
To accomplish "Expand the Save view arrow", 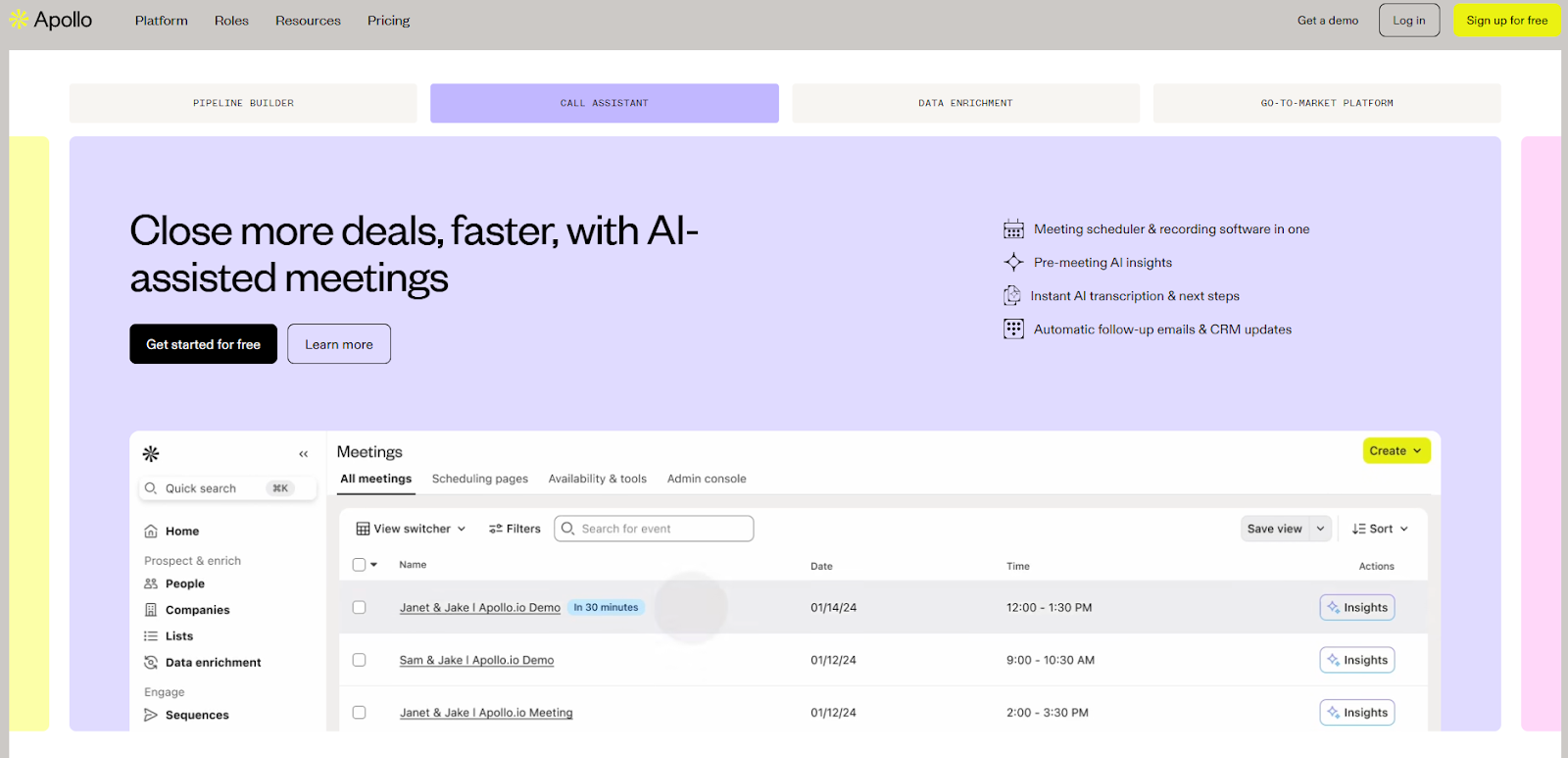I will tap(1321, 529).
